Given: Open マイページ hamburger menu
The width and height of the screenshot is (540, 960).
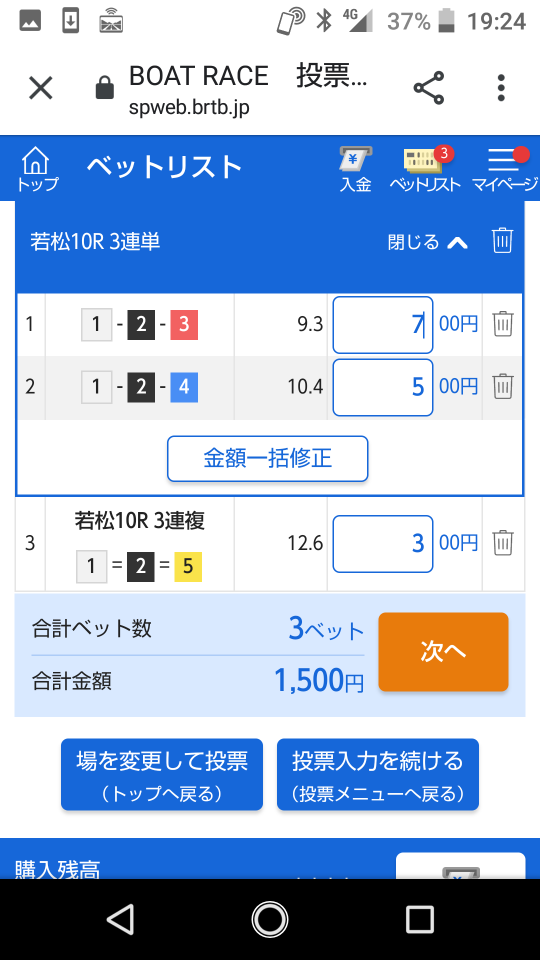Looking at the screenshot, I should point(504,170).
